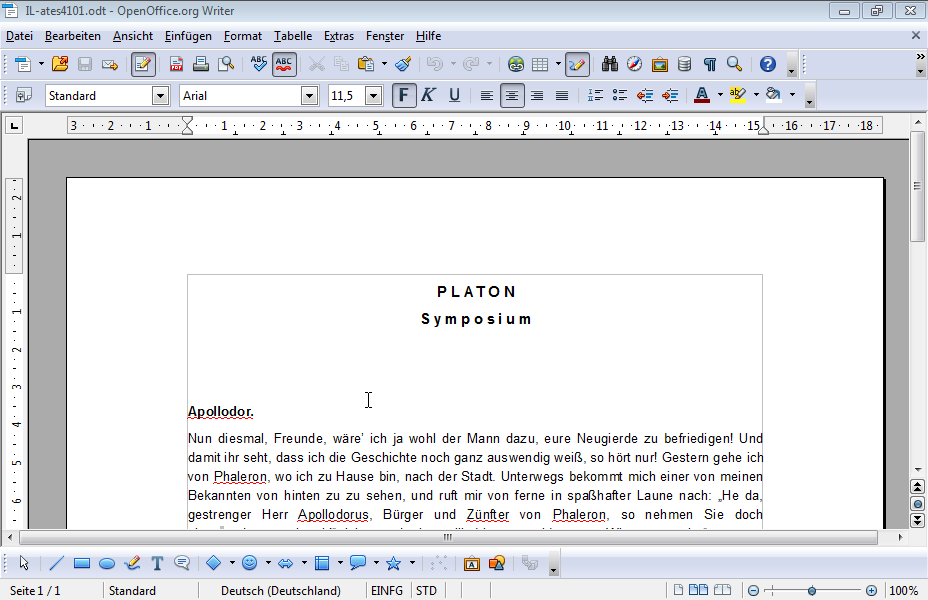This screenshot has height=600, width=928.
Task: Turn numbering on with the numbered list icon
Action: (x=595, y=95)
